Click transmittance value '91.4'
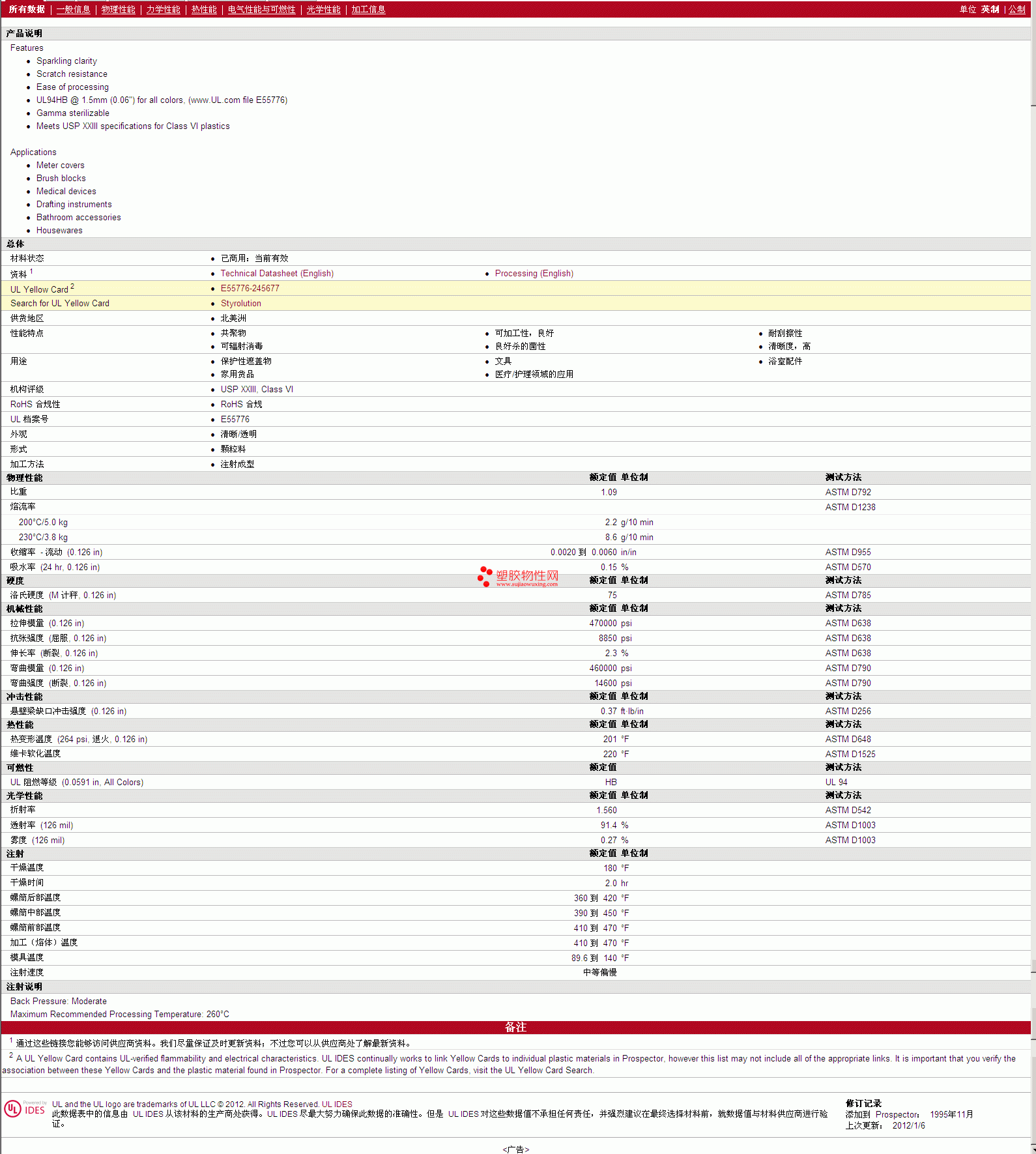This screenshot has width=1036, height=1154. (609, 826)
